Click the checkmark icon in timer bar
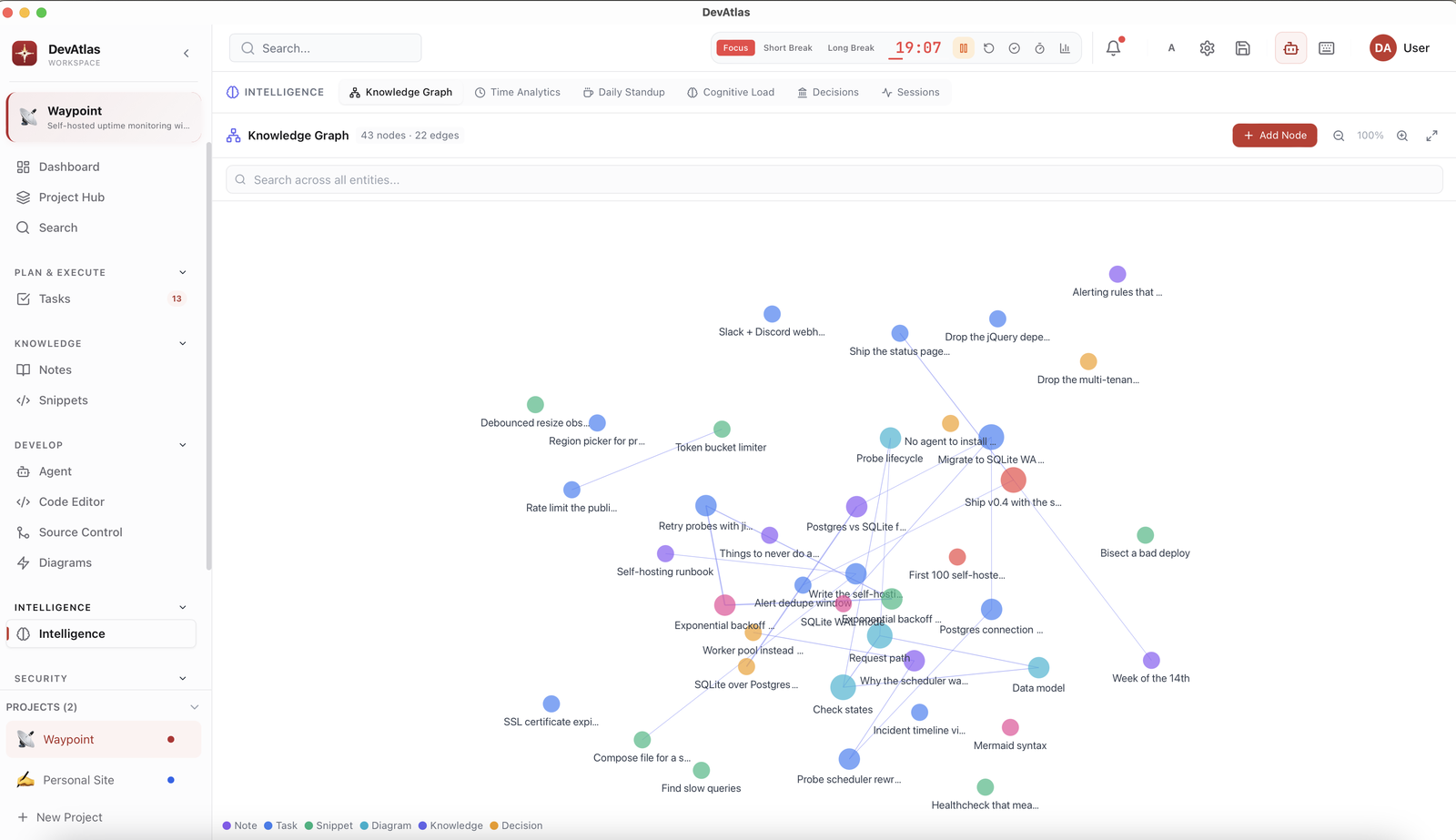The width and height of the screenshot is (1456, 840). pos(1014,48)
